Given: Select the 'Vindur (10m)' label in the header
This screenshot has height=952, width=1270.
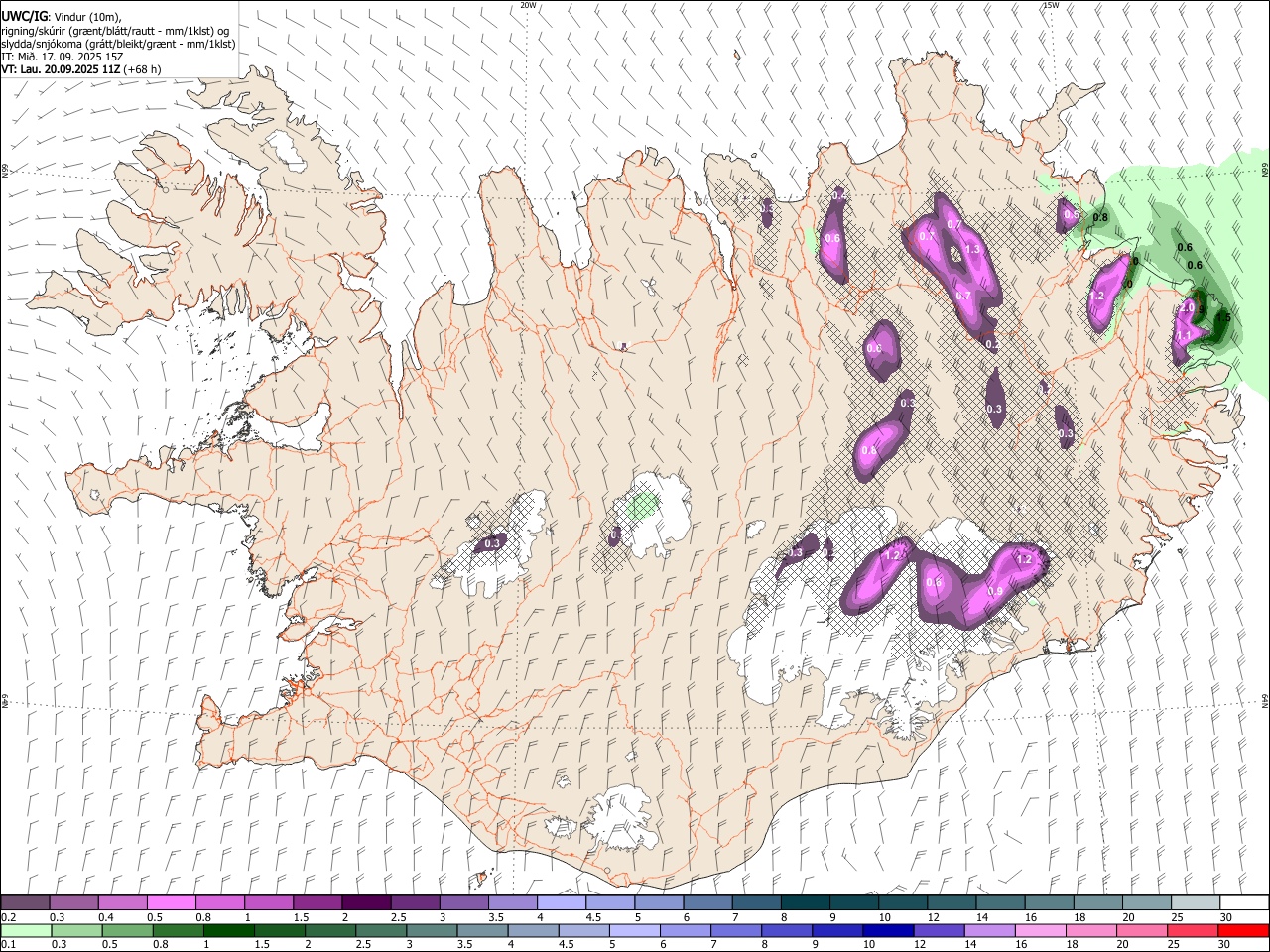Looking at the screenshot, I should (x=85, y=18).
